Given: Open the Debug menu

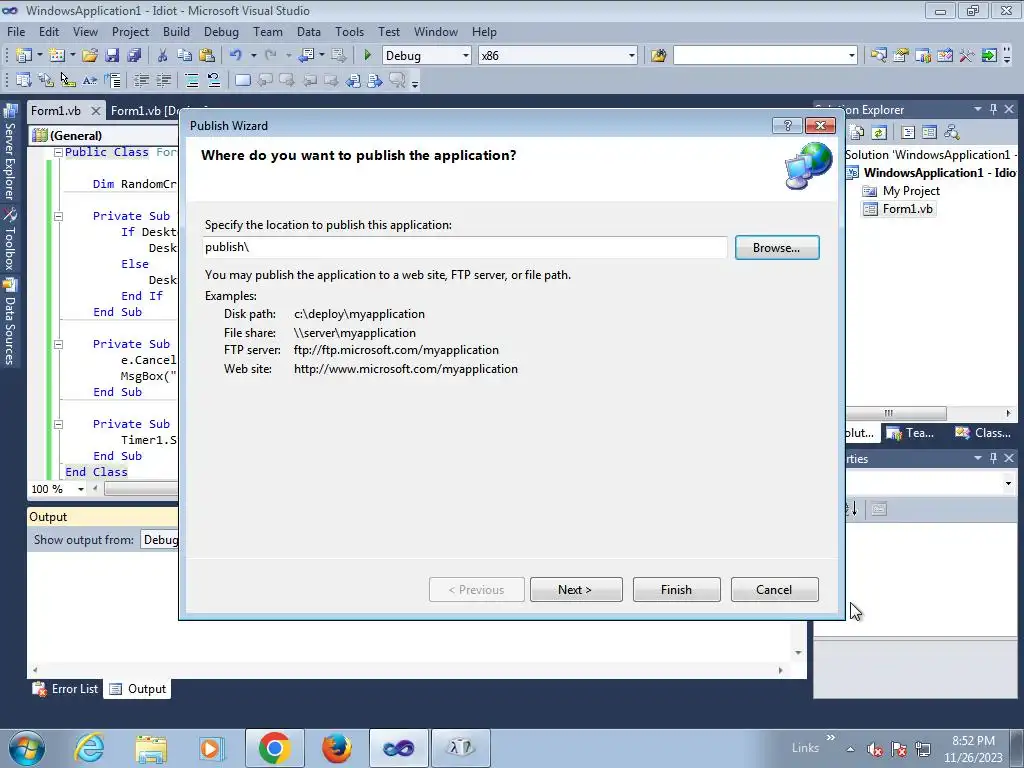Looking at the screenshot, I should click(221, 31).
